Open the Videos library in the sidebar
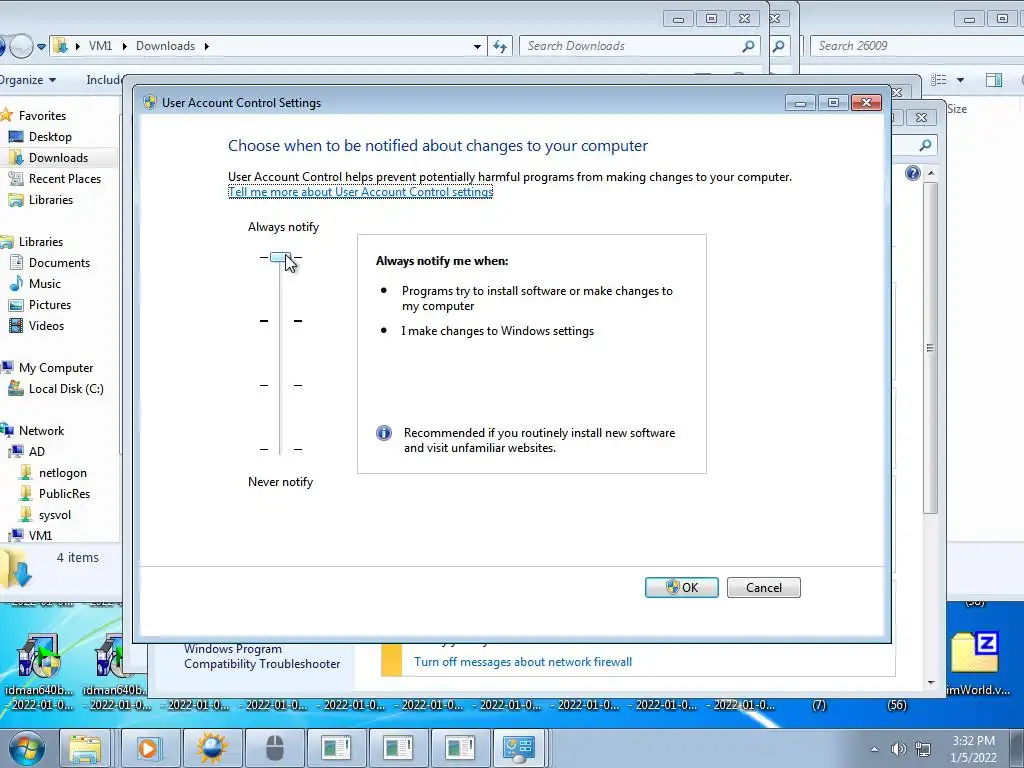This screenshot has width=1024, height=768. (x=46, y=325)
